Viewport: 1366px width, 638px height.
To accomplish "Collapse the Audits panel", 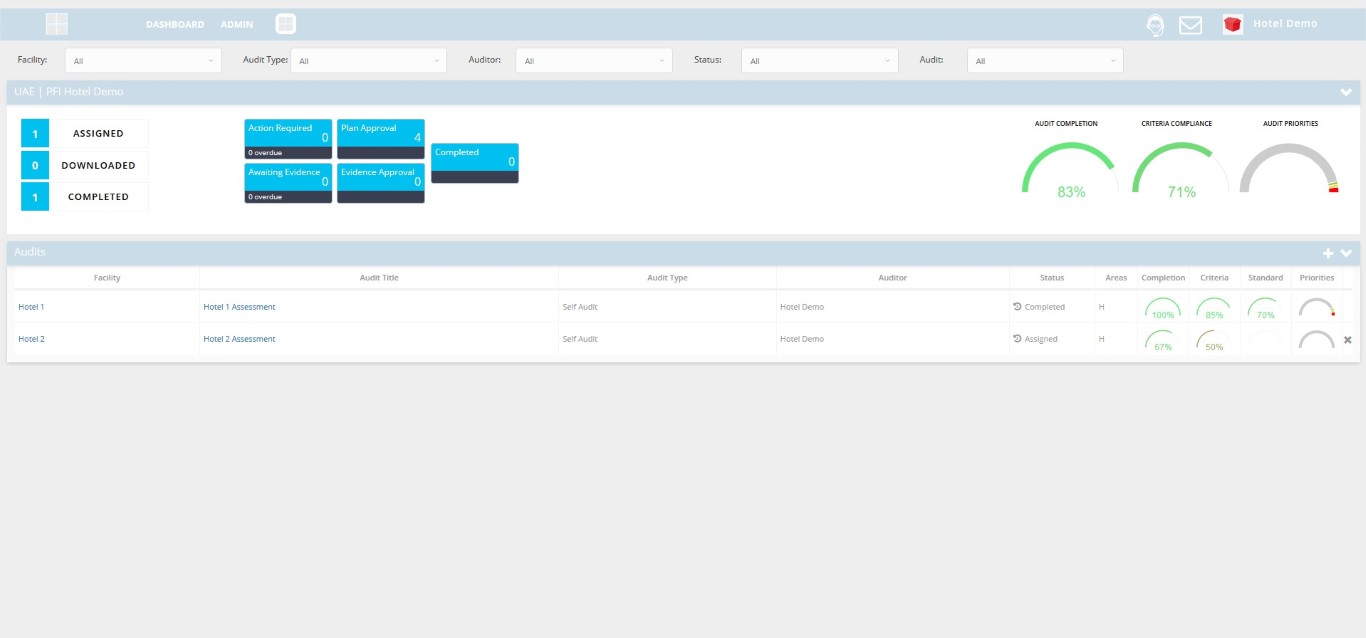I will coord(1346,253).
